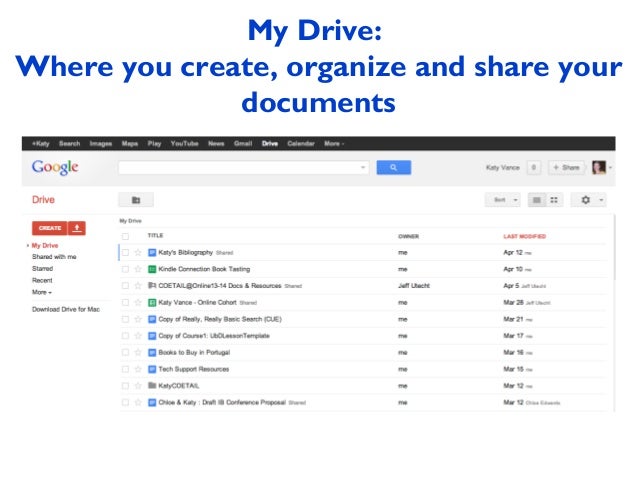Viewport: 638px width, 479px height.
Task: Switch to list view icon
Action: tap(537, 200)
